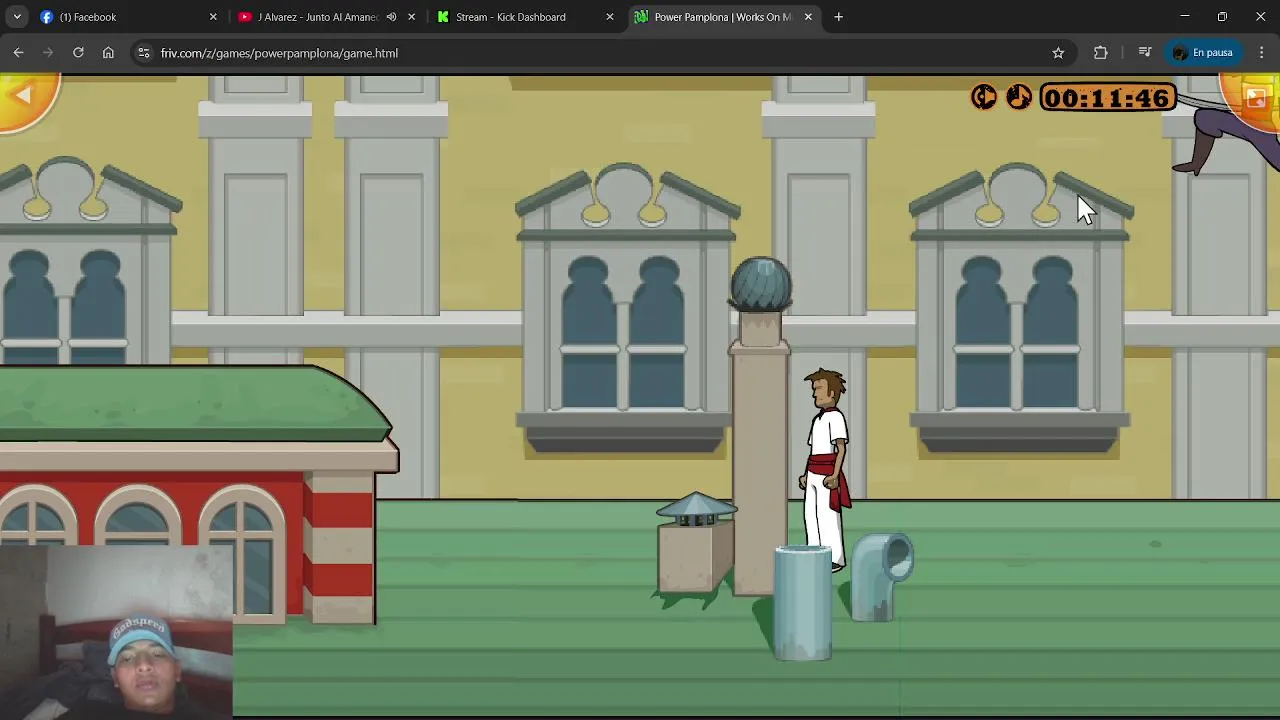
Task: Click the orange back arrow in game
Action: click(24, 97)
